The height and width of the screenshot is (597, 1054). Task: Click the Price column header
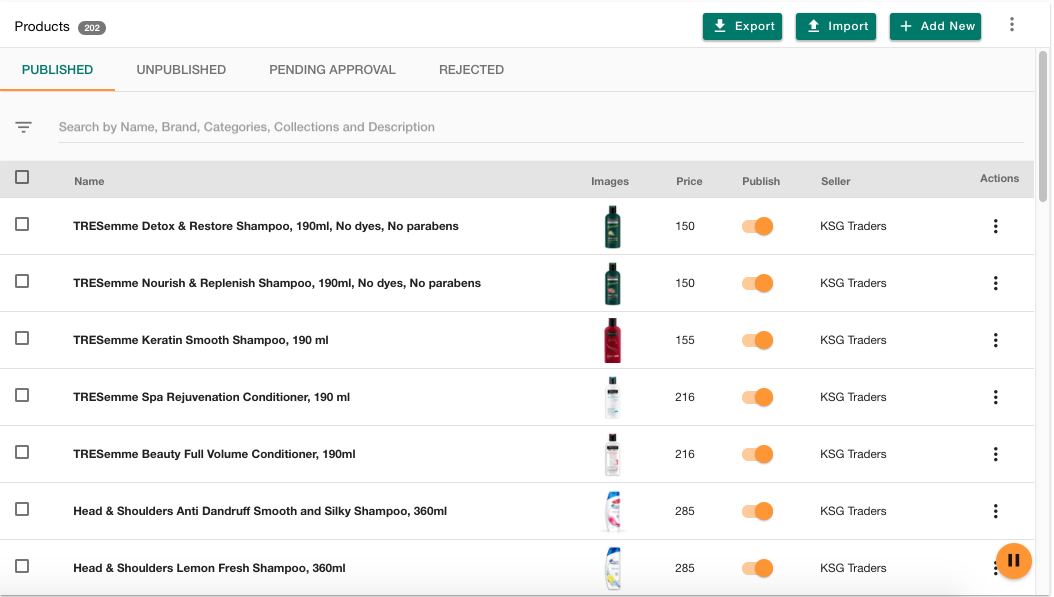tap(689, 181)
